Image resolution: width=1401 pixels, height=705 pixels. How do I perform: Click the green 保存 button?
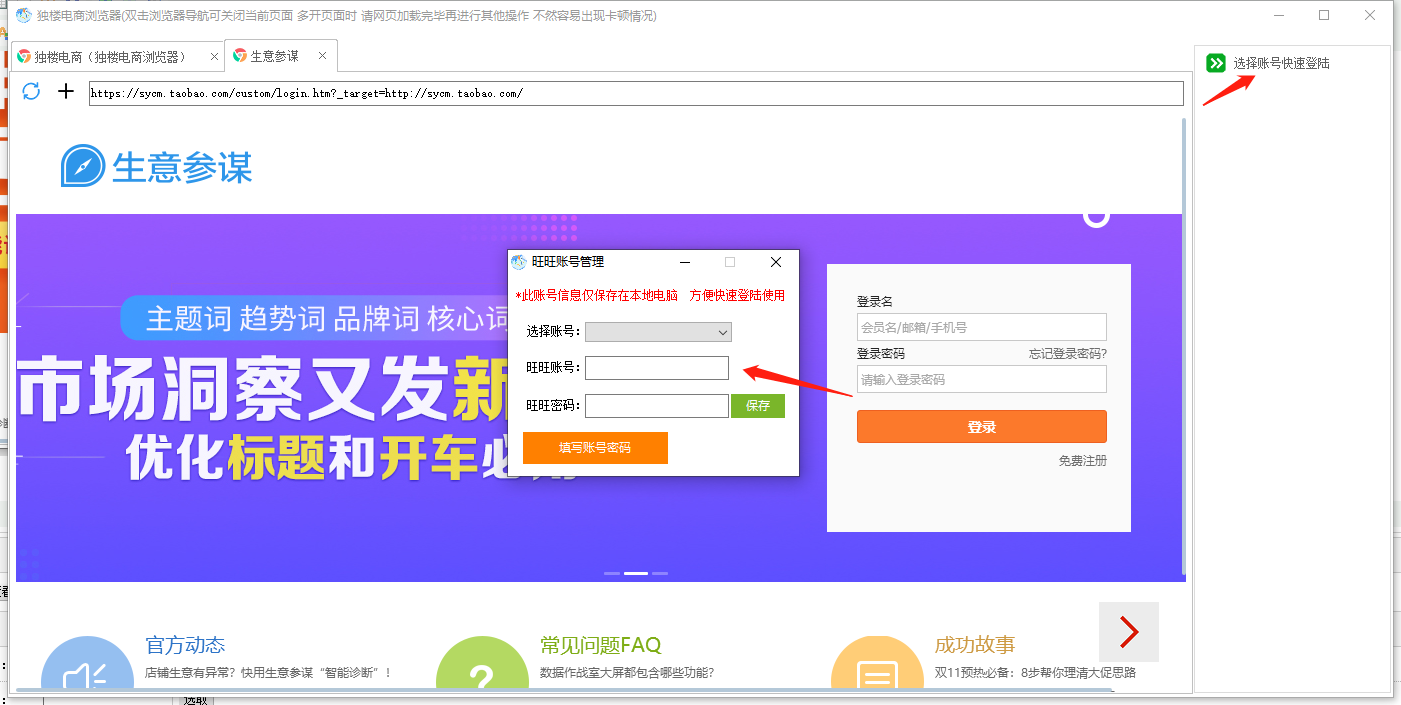[x=758, y=406]
